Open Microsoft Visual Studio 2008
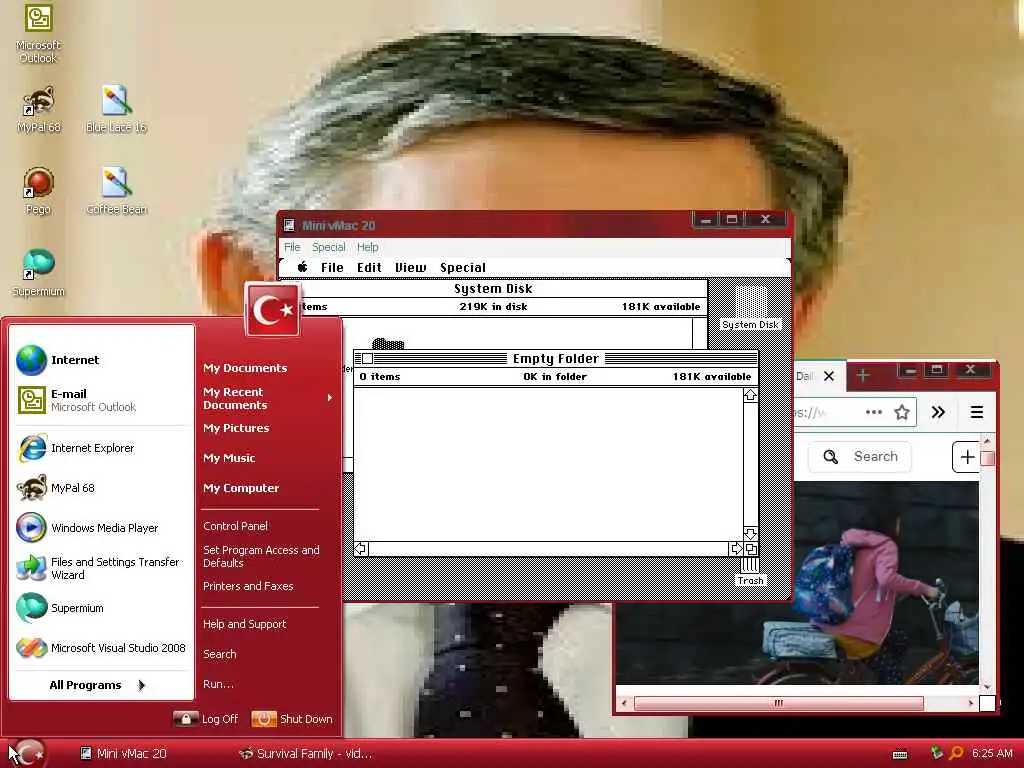This screenshot has height=768, width=1024. [103, 648]
